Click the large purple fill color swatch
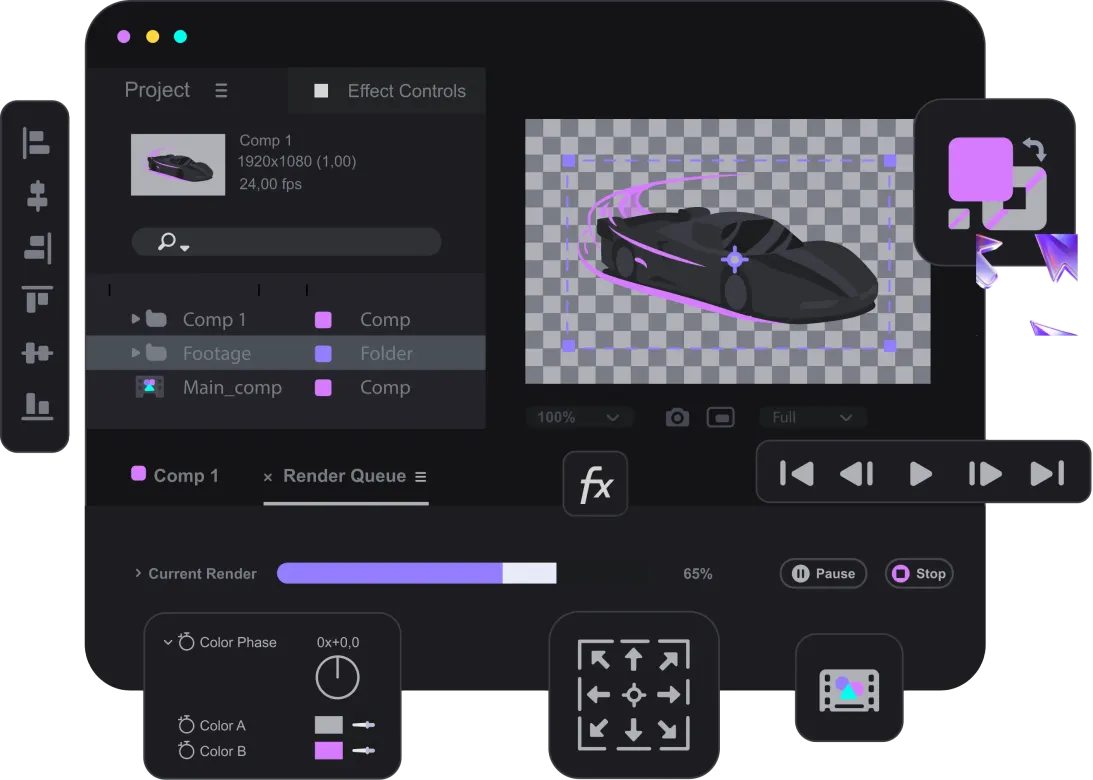The image size is (1093, 780). pos(980,169)
